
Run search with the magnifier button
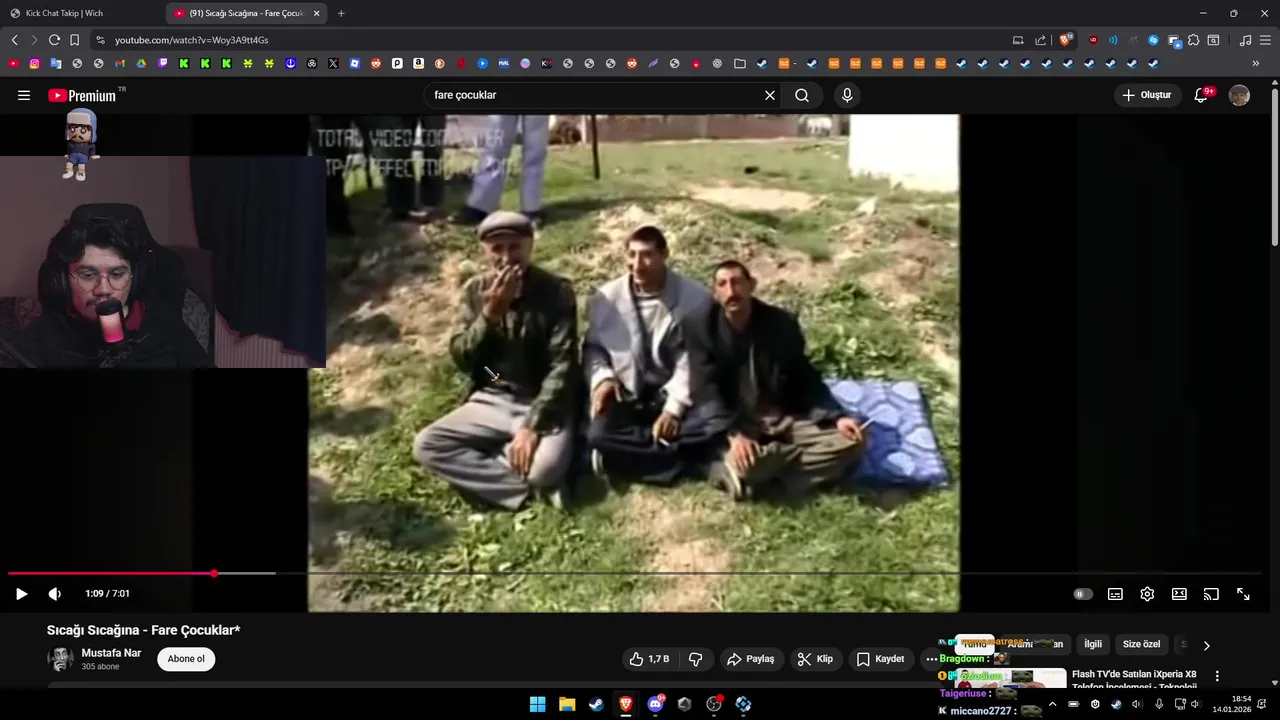coord(802,95)
